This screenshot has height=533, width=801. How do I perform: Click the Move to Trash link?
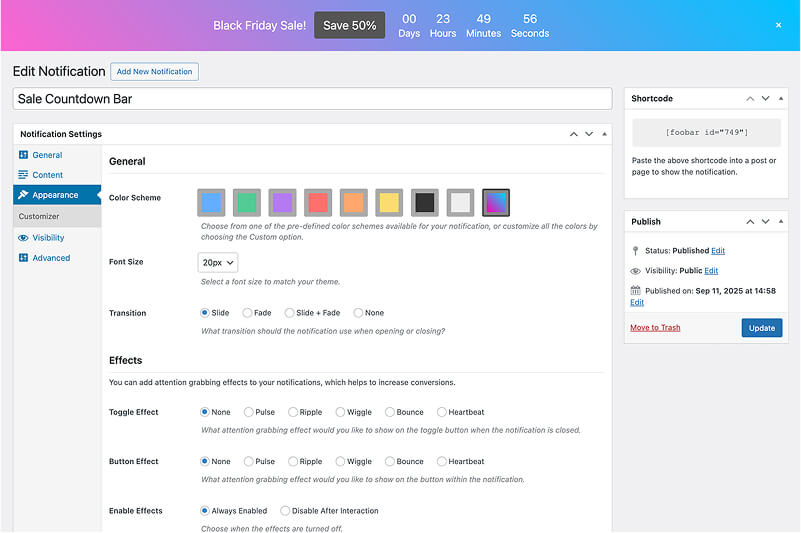pos(655,328)
